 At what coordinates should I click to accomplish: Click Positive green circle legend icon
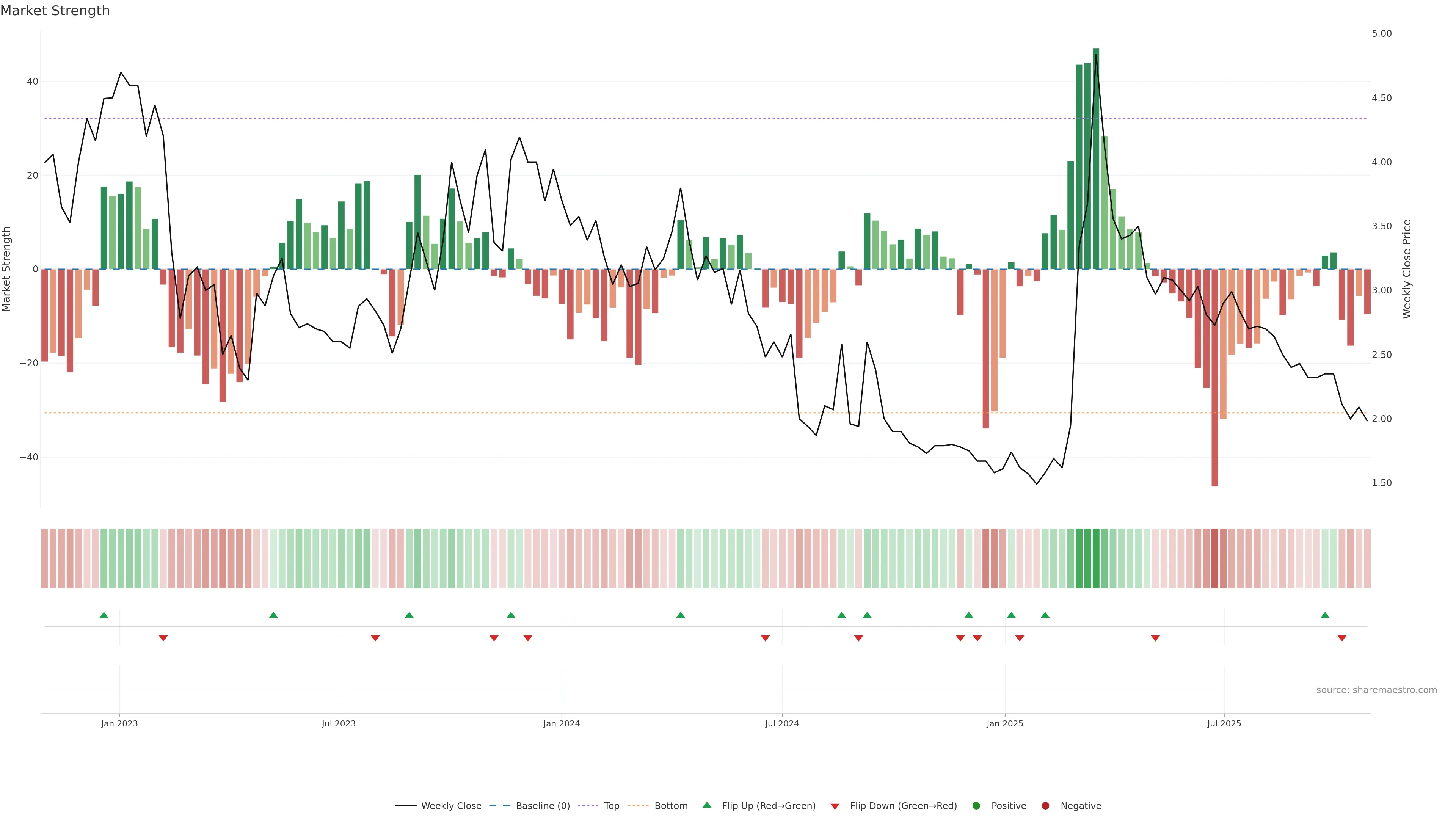(976, 805)
